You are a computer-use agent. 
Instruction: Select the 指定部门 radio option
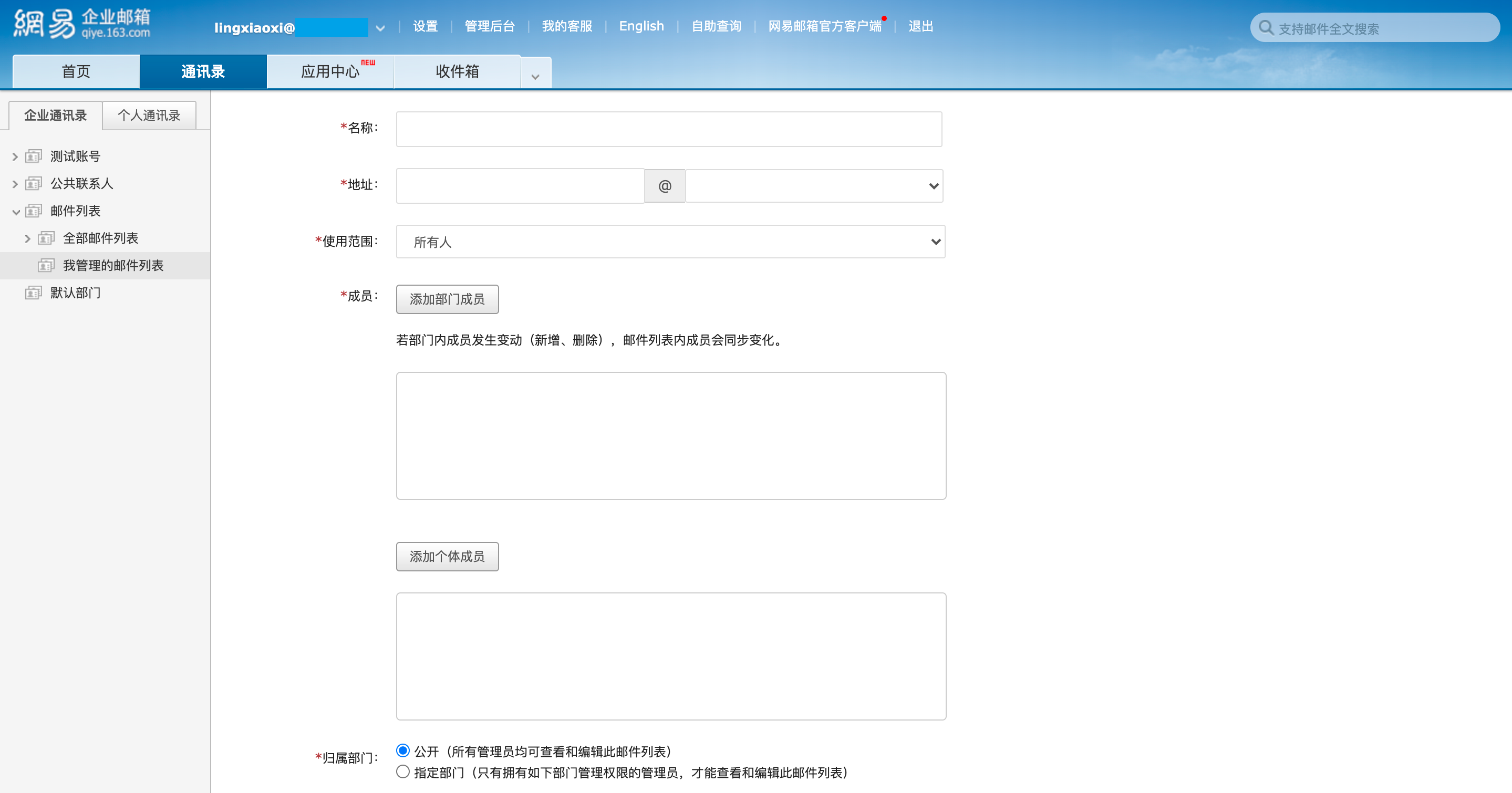pyautogui.click(x=402, y=771)
